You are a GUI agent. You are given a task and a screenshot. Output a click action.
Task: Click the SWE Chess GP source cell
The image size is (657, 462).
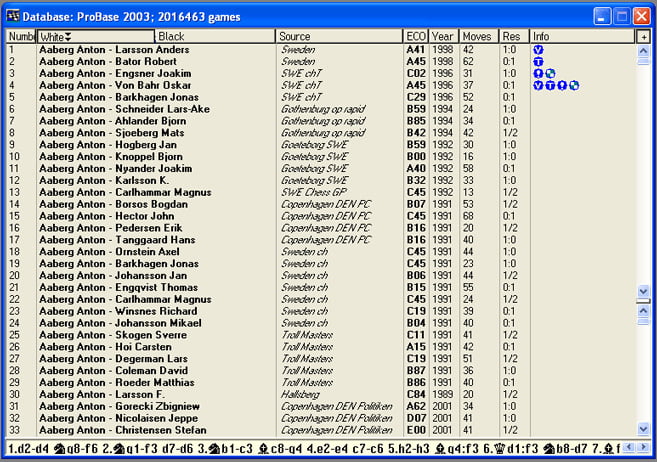pos(314,193)
